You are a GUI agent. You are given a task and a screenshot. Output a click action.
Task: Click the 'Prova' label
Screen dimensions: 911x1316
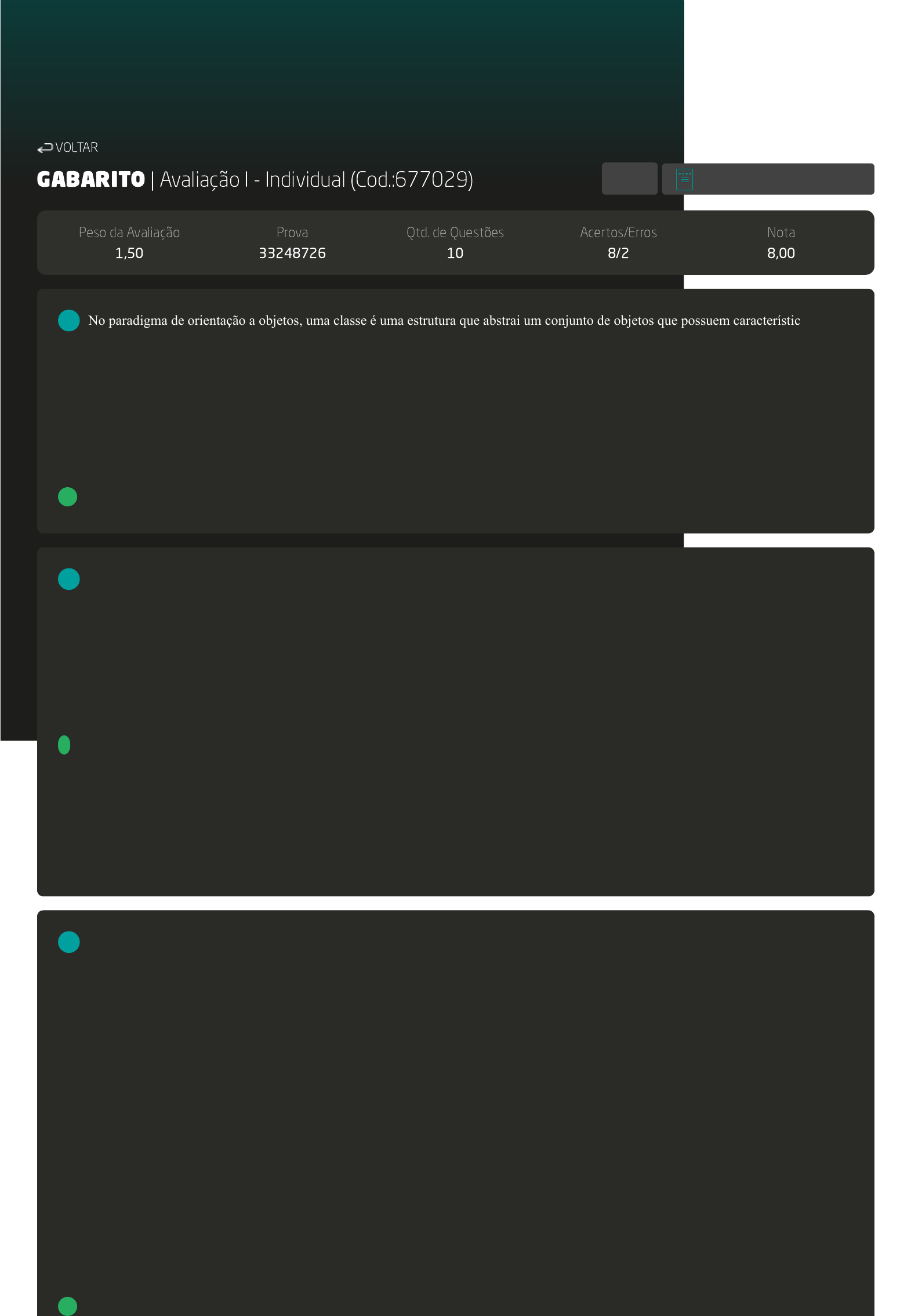coord(292,233)
